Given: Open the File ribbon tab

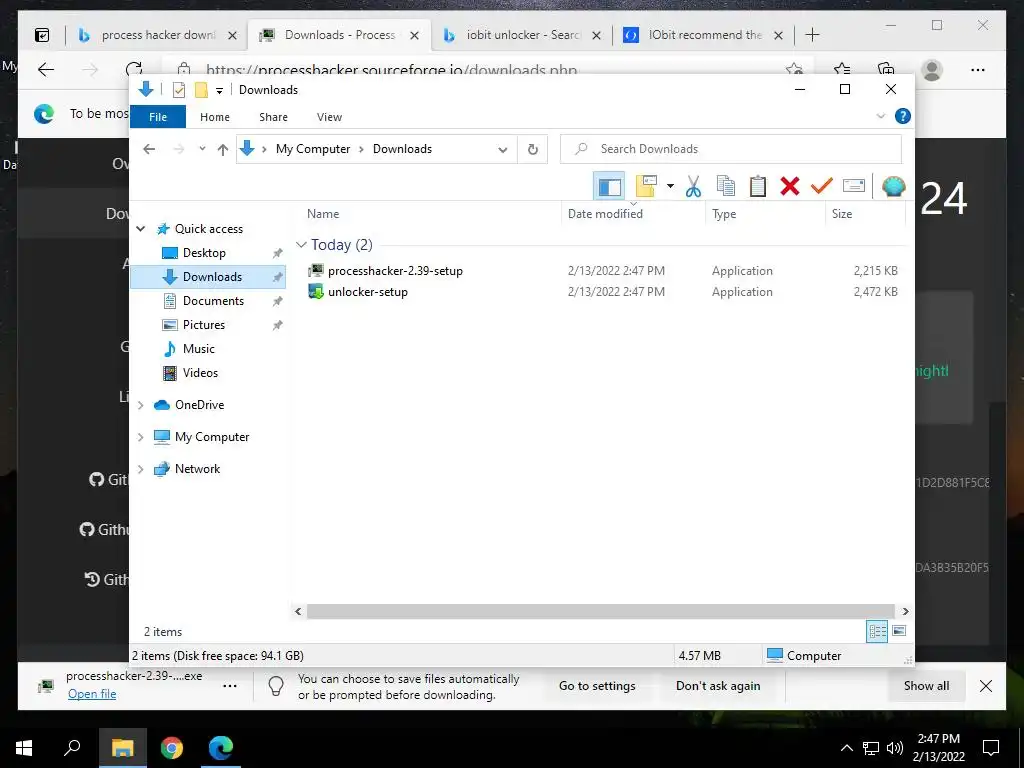Looking at the screenshot, I should tap(158, 117).
